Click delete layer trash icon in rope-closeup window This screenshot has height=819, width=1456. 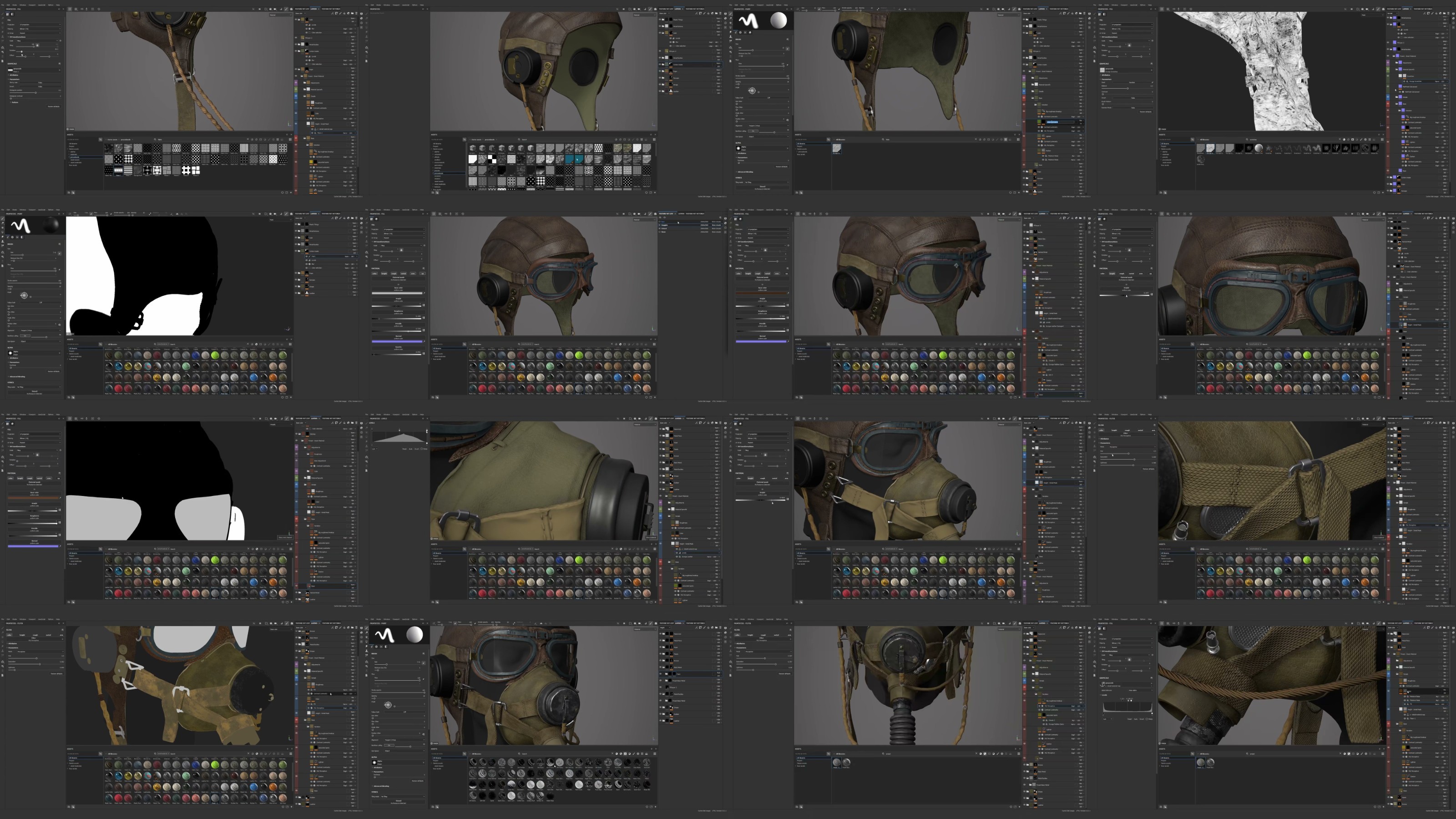coord(357,14)
